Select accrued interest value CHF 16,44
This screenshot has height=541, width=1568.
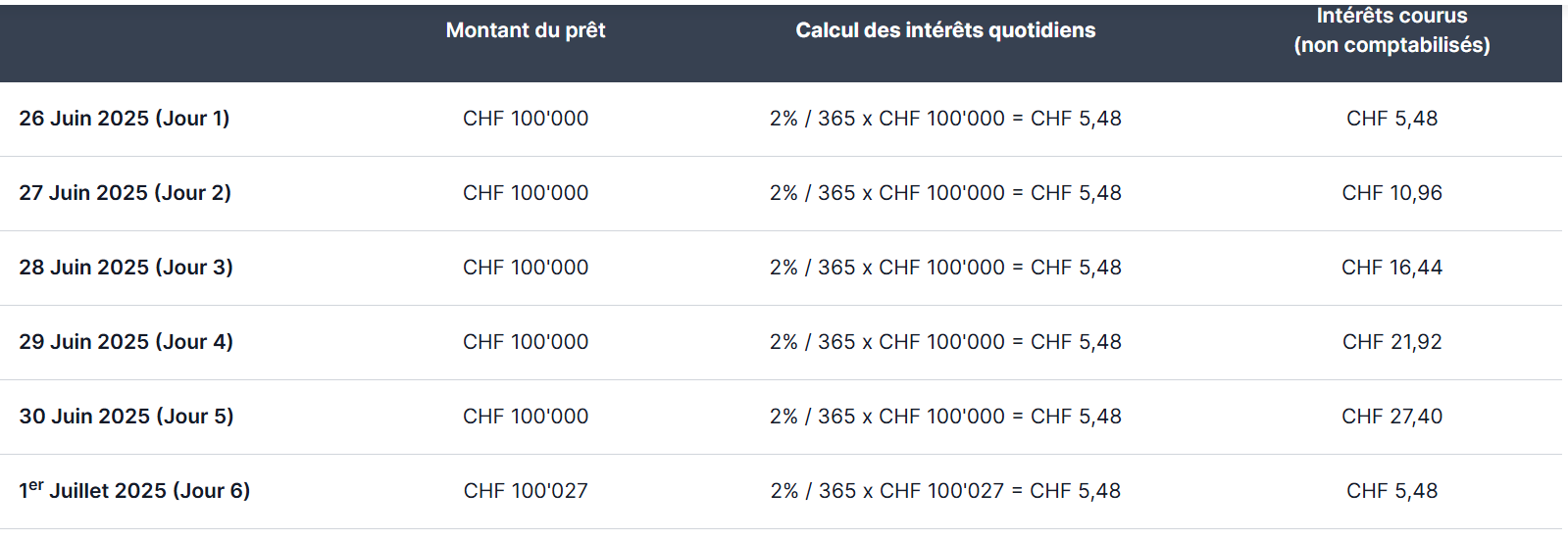point(1392,268)
